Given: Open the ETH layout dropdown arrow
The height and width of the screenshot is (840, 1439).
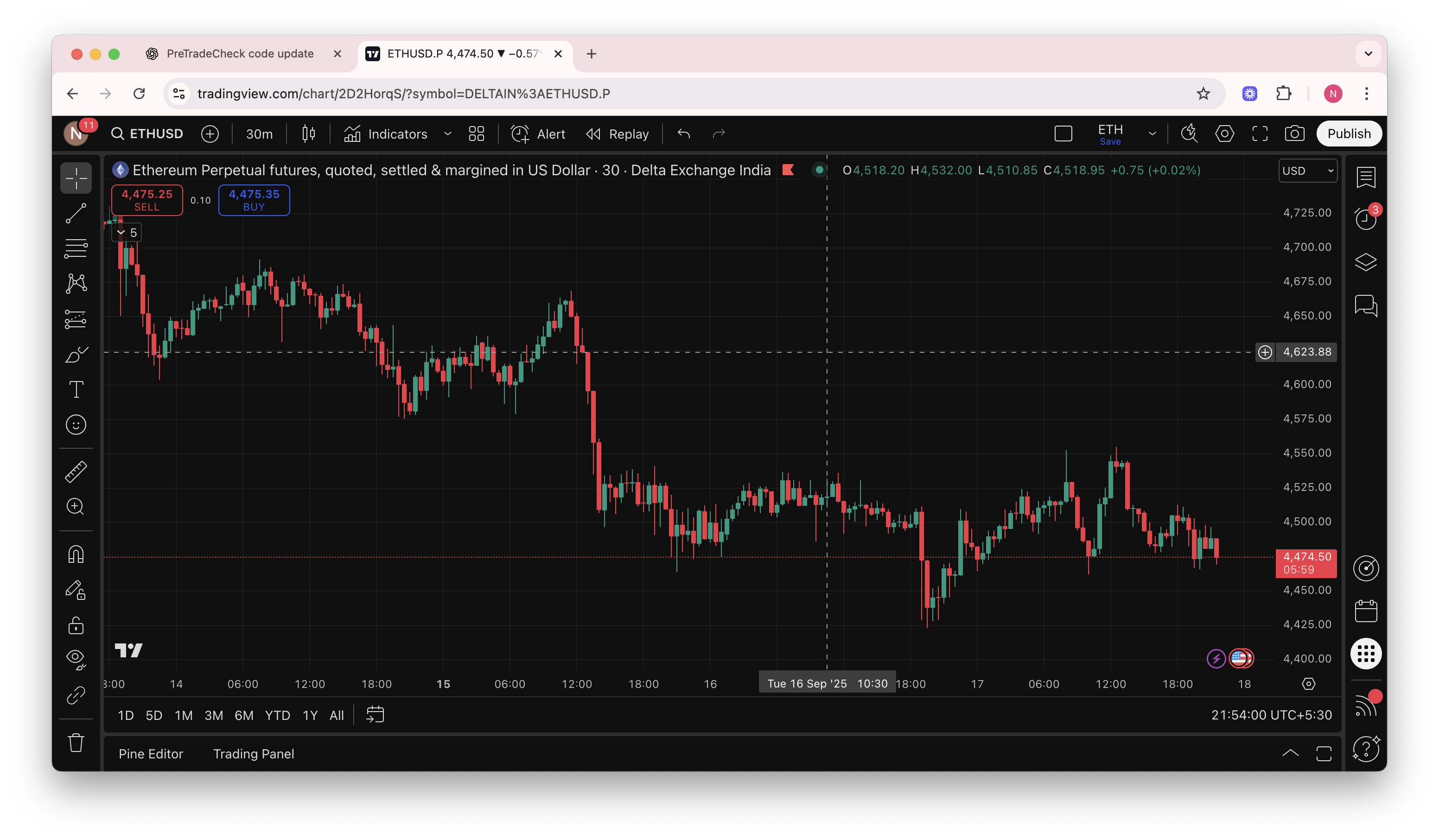Looking at the screenshot, I should point(1152,134).
